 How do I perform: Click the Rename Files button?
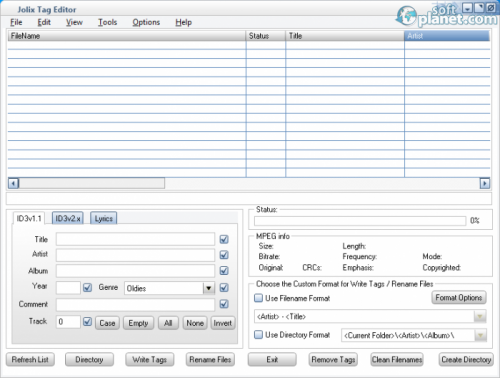click(x=210, y=360)
